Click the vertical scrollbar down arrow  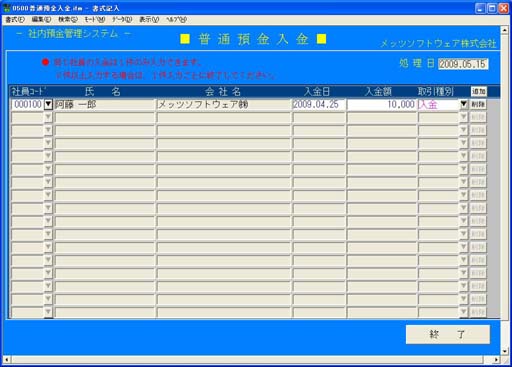coord(504,351)
